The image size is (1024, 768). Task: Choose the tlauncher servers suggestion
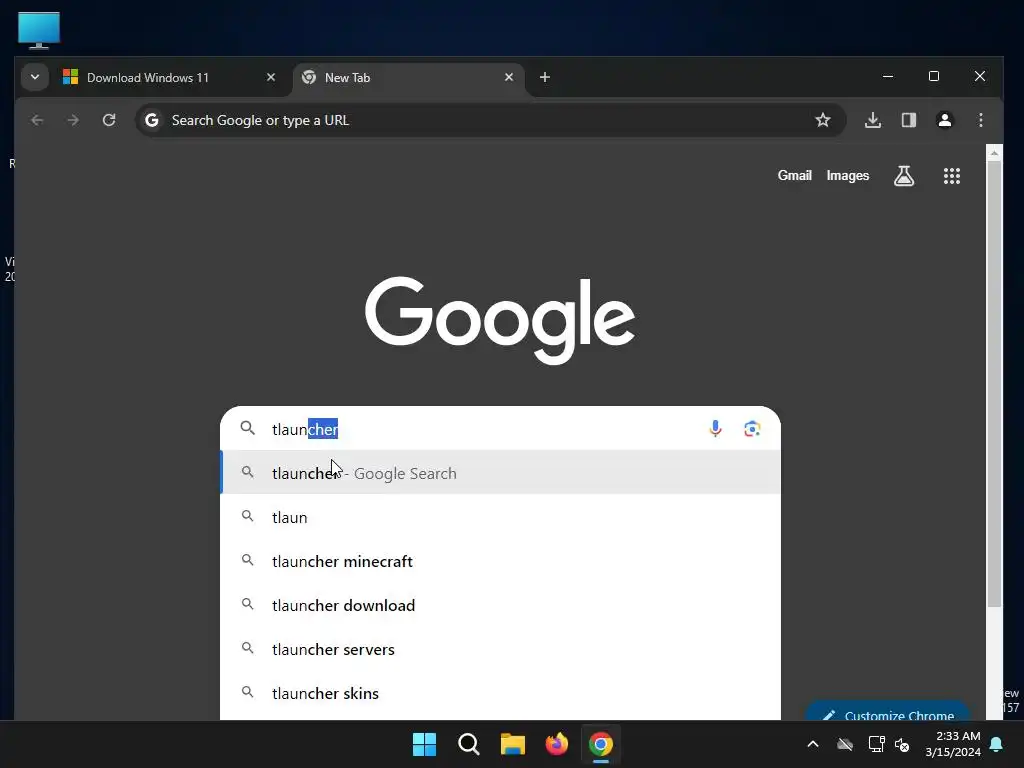tap(500, 649)
